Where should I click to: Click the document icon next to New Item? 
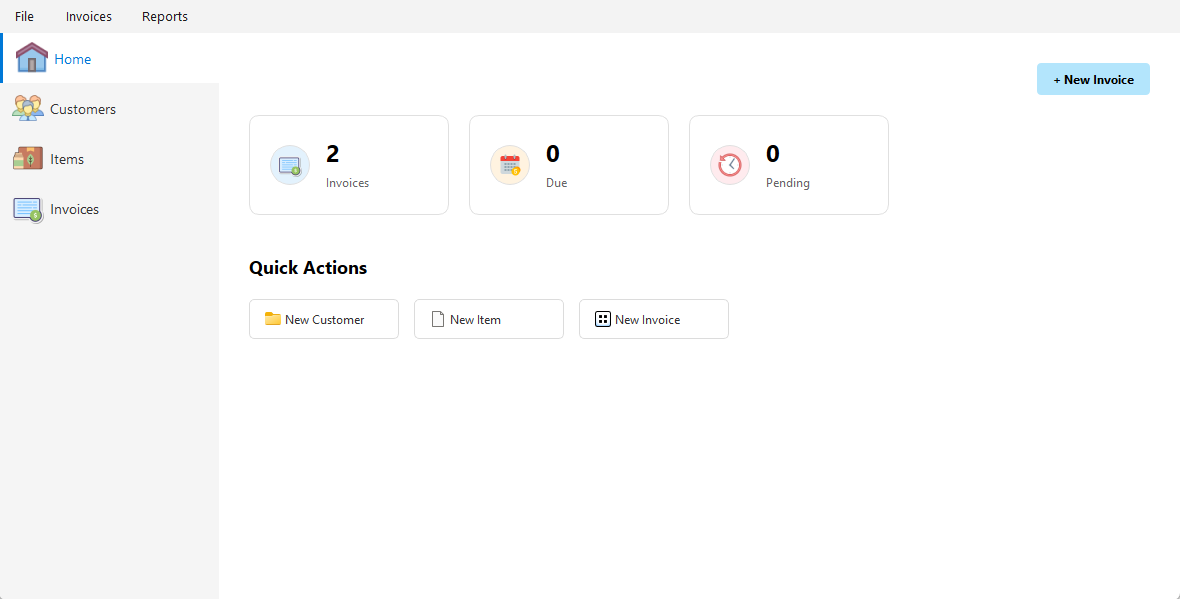point(437,318)
